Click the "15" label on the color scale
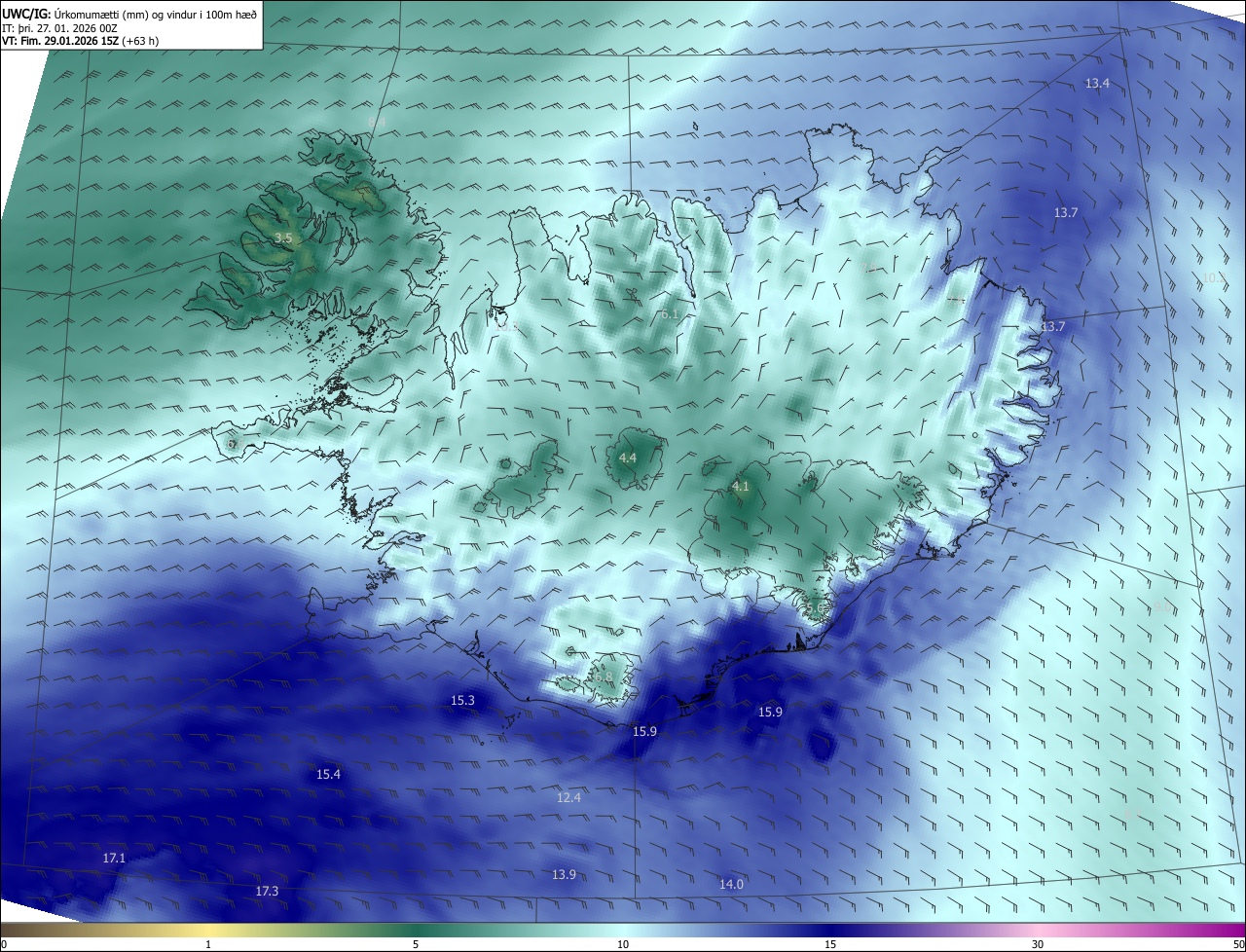Image resolution: width=1246 pixels, height=952 pixels. pyautogui.click(x=830, y=945)
